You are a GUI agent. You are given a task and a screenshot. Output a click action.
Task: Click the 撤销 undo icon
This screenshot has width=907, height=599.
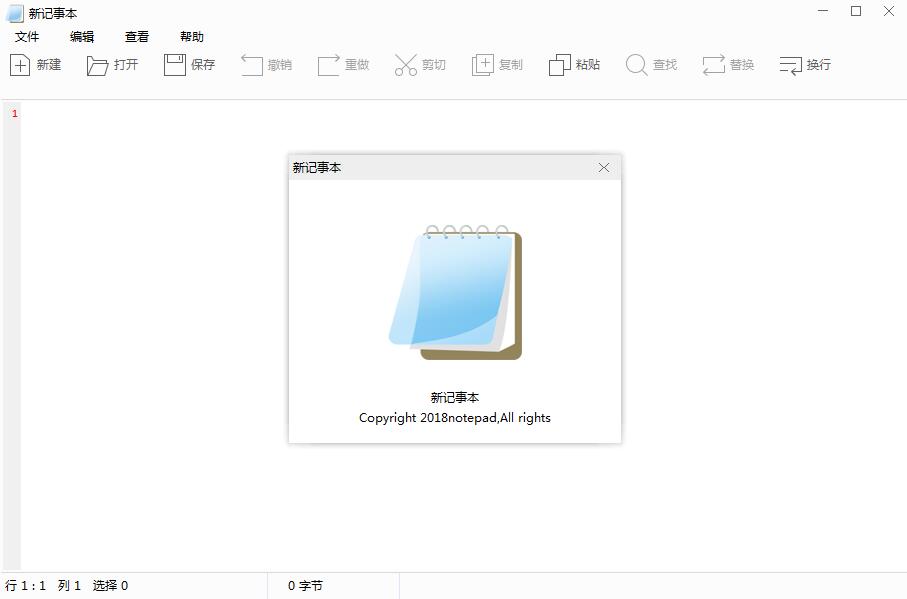tap(266, 64)
